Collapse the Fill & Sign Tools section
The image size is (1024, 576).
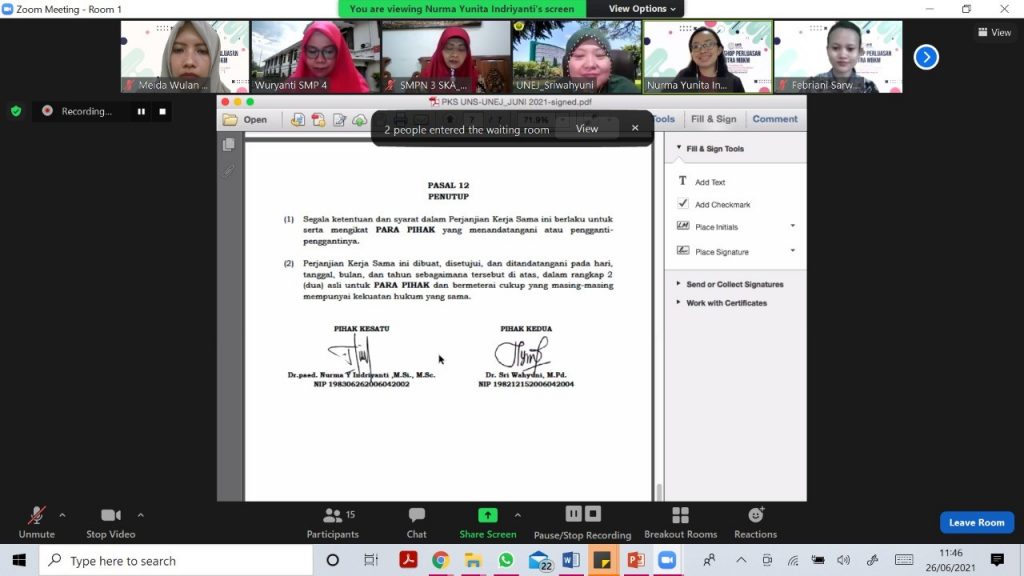[x=679, y=148]
